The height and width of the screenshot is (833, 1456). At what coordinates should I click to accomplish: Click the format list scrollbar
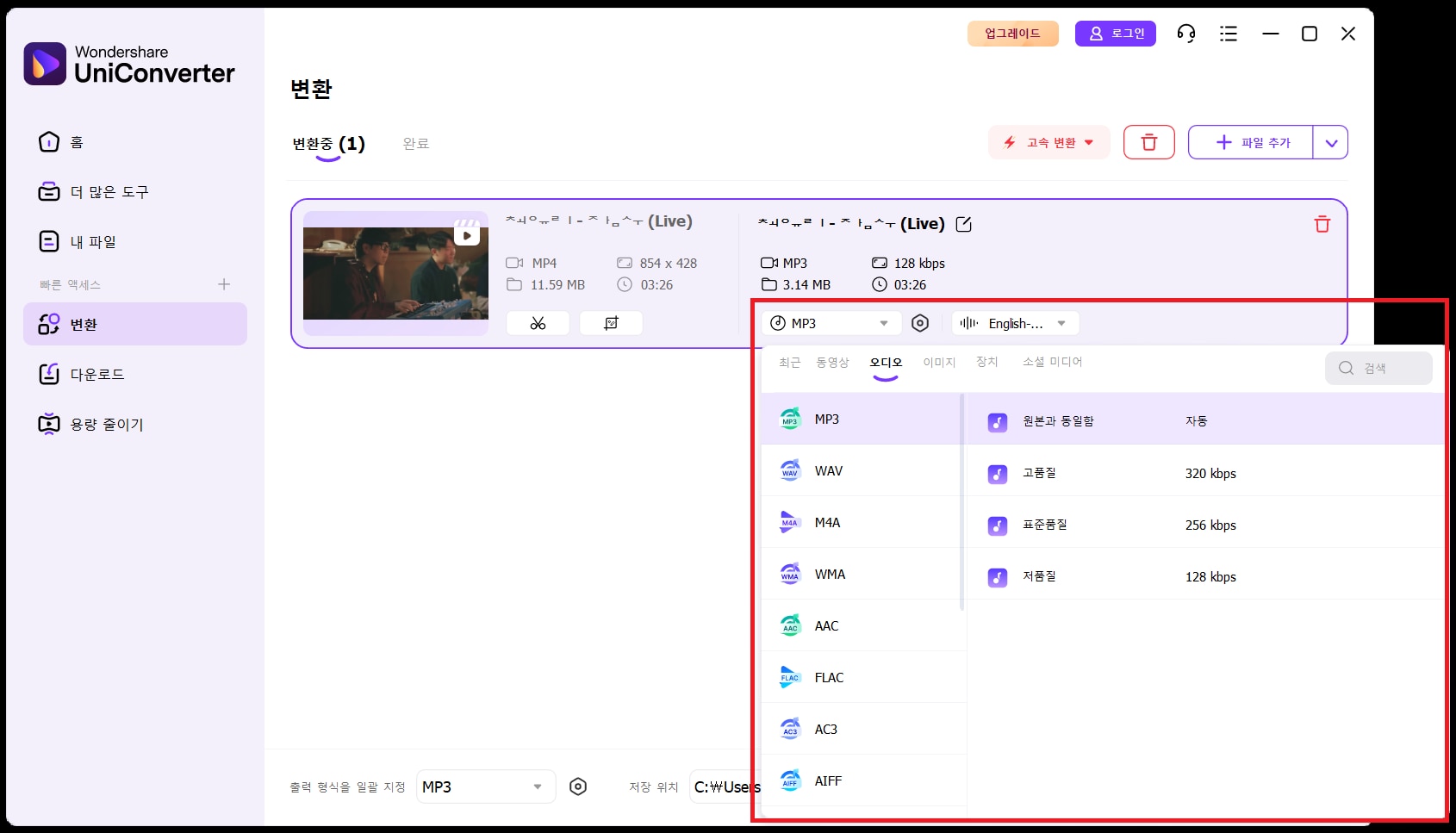tap(961, 502)
